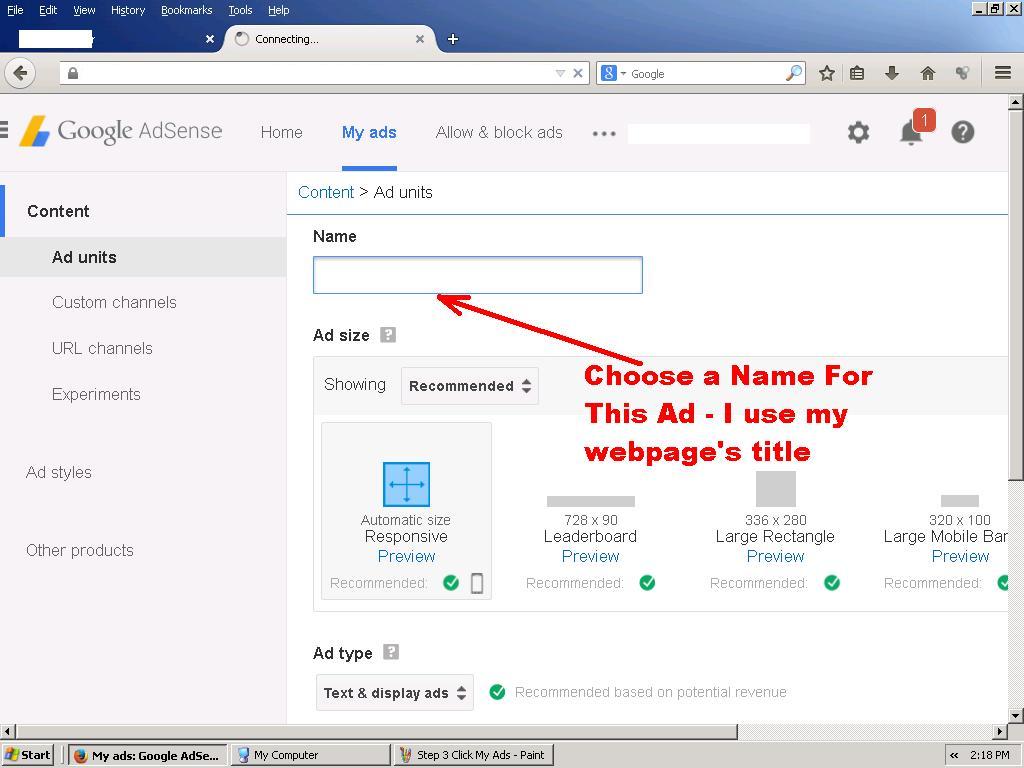This screenshot has height=768, width=1024.
Task: Open the AdSense help question icon
Action: tap(963, 133)
